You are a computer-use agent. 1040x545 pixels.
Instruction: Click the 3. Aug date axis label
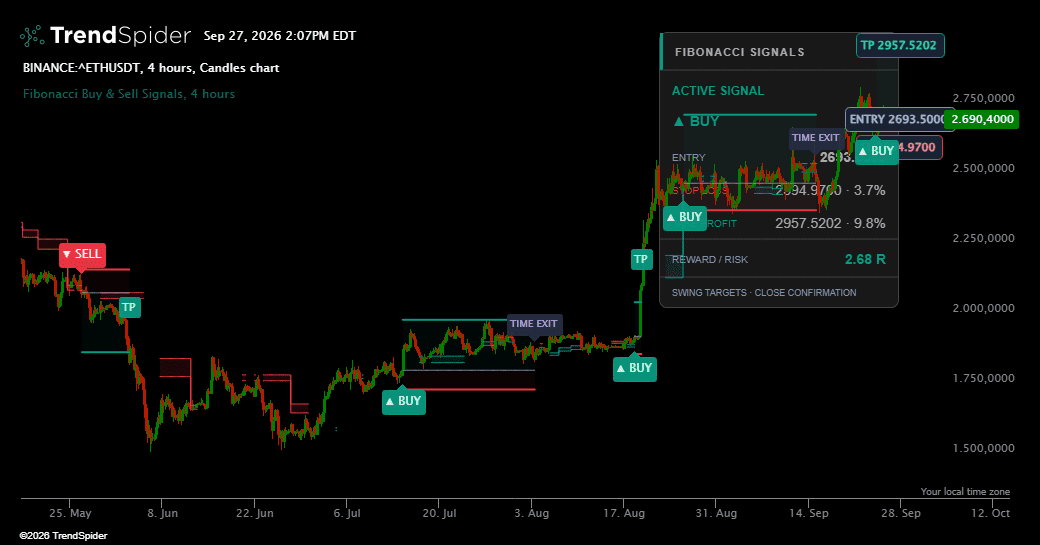click(532, 513)
